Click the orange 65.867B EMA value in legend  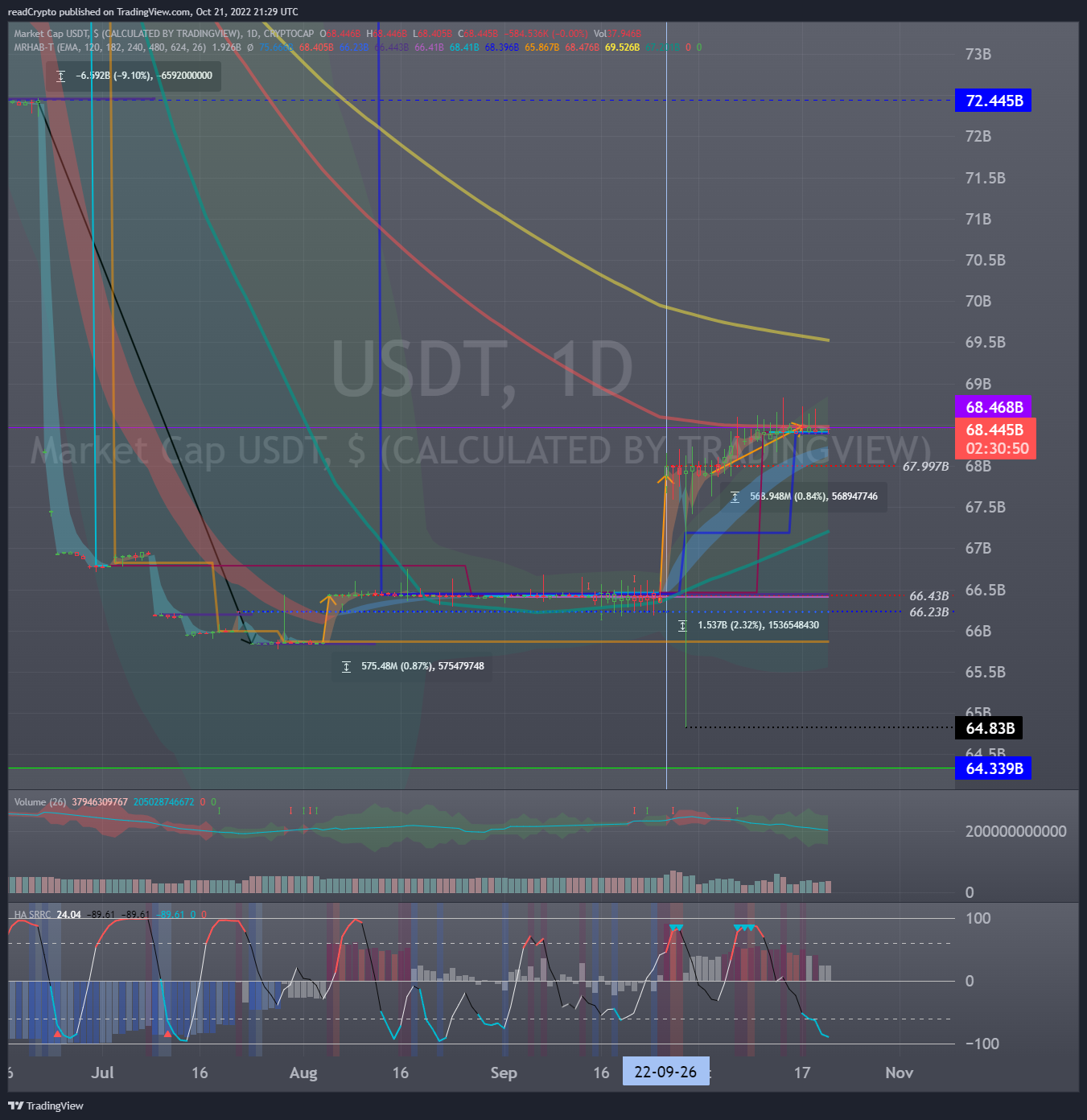541,47
